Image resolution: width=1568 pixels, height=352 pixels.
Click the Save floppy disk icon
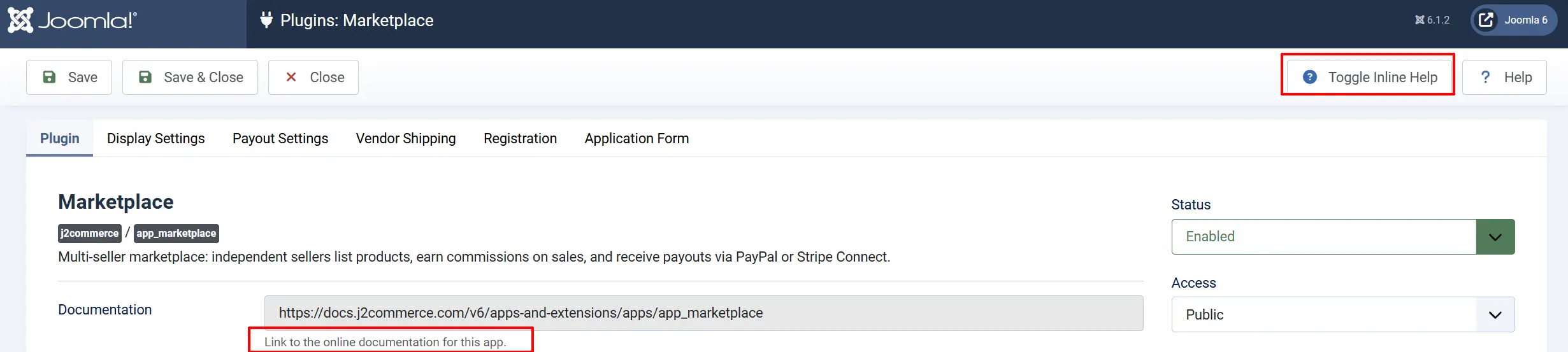click(x=49, y=77)
